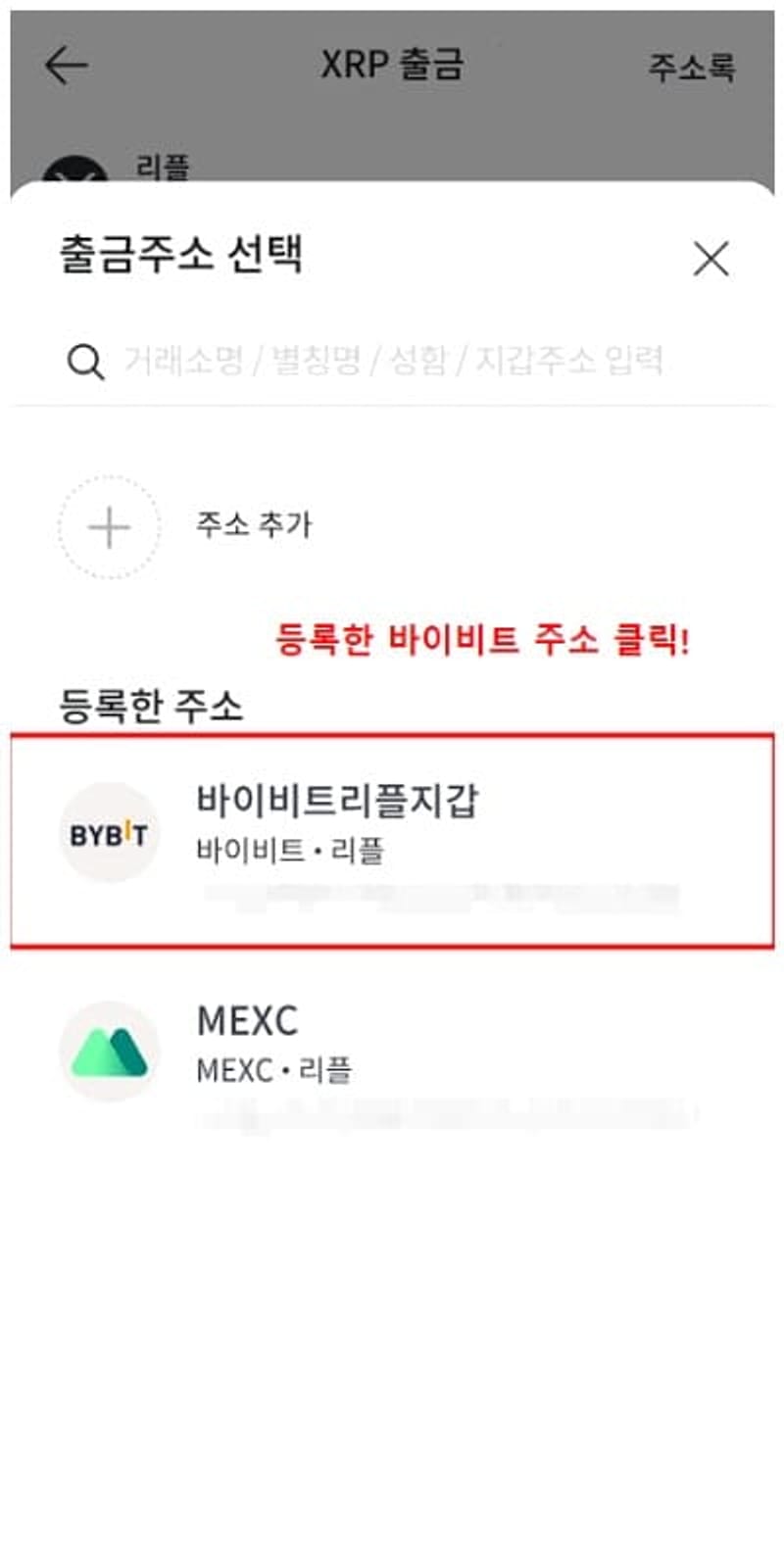Screen dimensions: 784x1568
Task: Tap the red 등록한 바이비트 주소 클릭 annotation
Action: [482, 640]
